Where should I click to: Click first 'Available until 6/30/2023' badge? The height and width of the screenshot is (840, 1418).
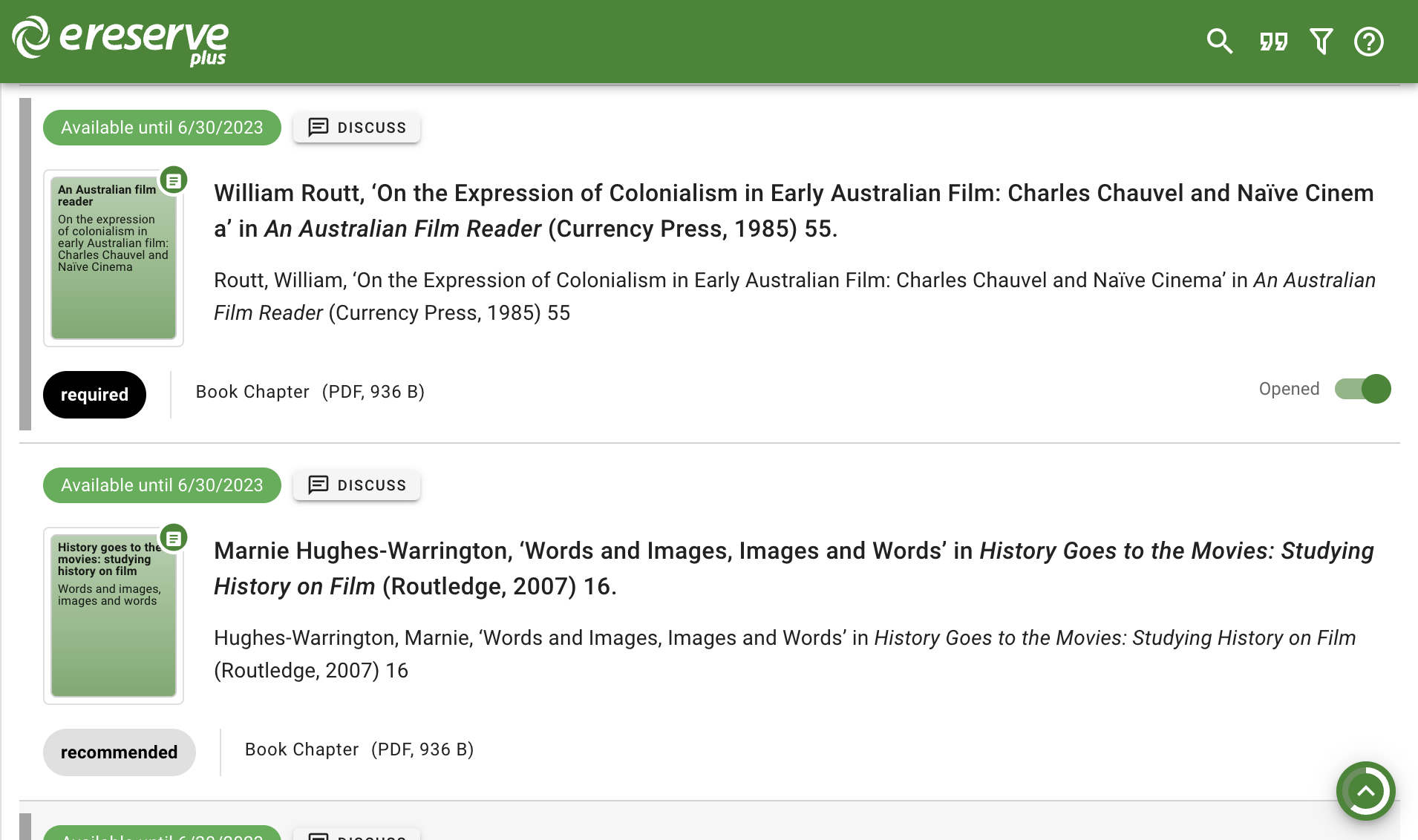coord(162,128)
